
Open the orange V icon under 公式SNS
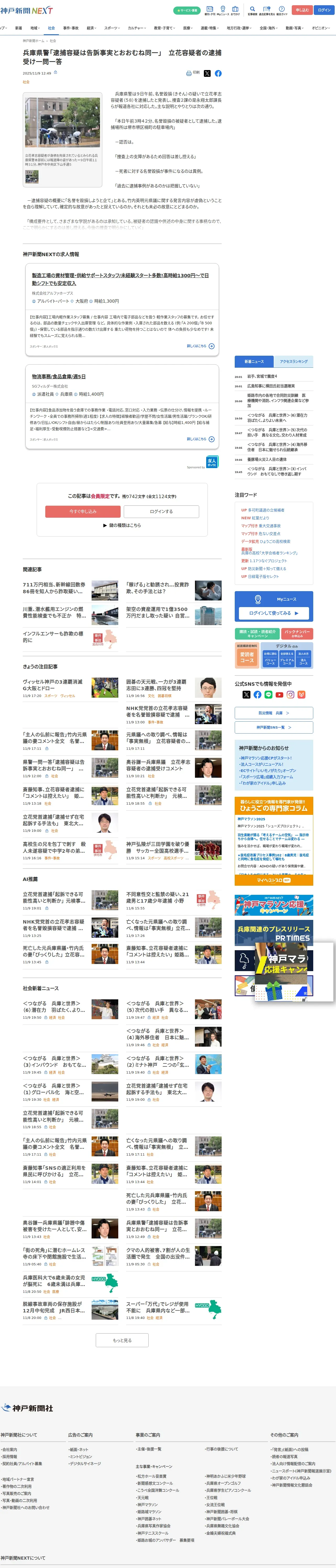[x=301, y=695]
